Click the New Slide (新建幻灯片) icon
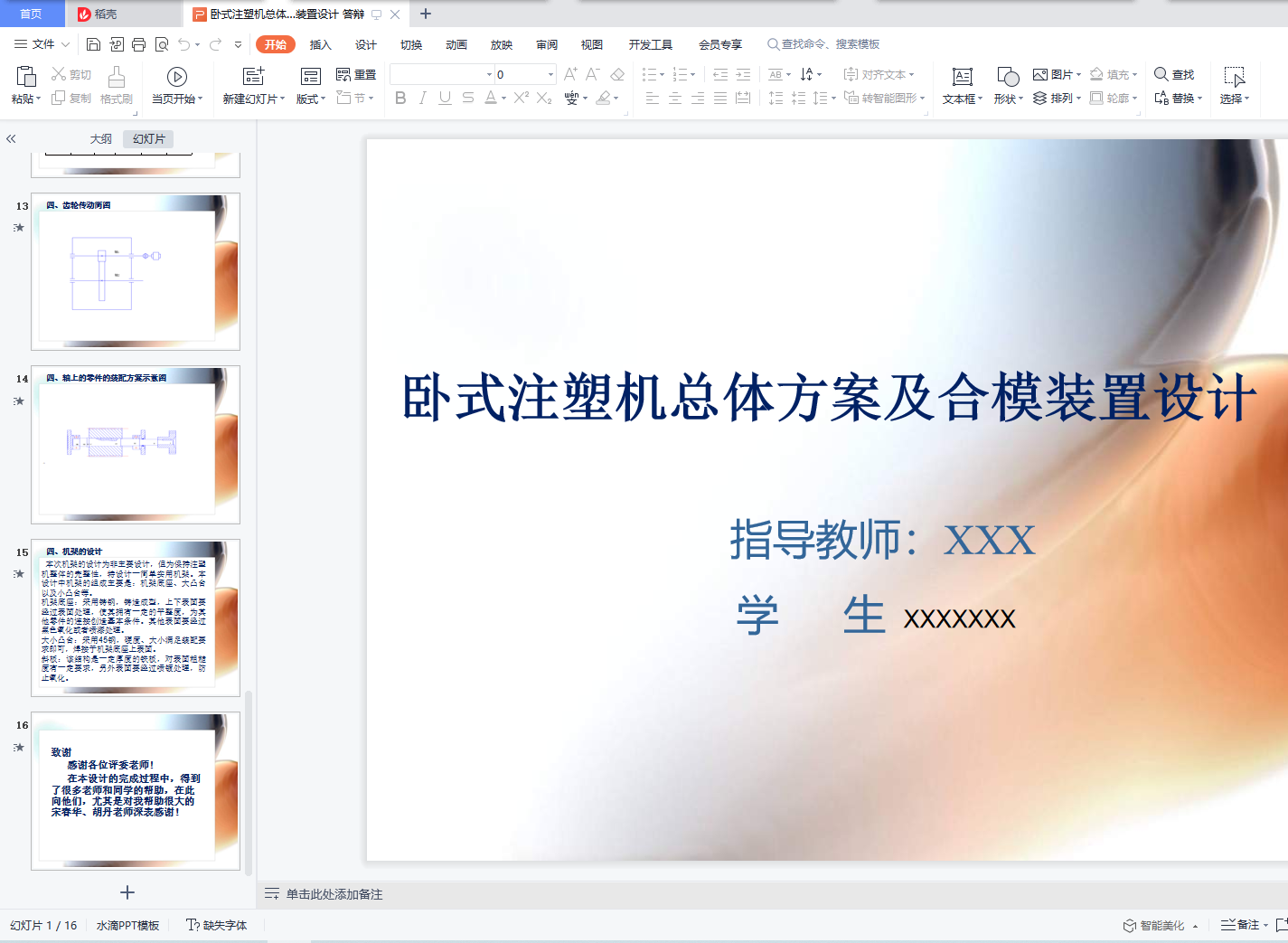This screenshot has height=943, width=1288. pyautogui.click(x=254, y=77)
